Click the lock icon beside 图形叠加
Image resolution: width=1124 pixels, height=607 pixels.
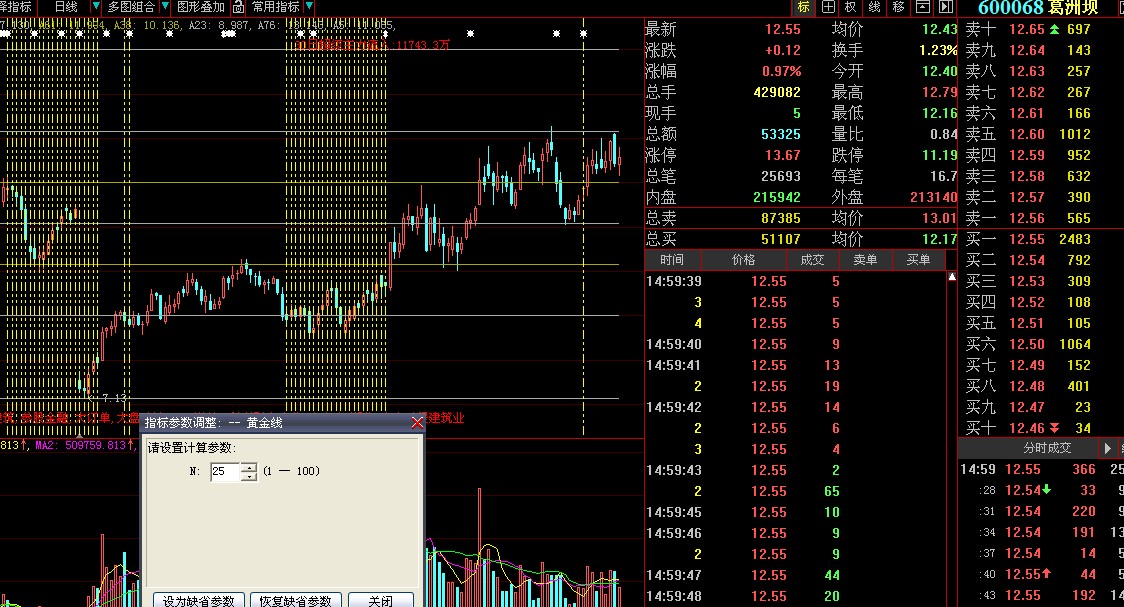(x=238, y=7)
